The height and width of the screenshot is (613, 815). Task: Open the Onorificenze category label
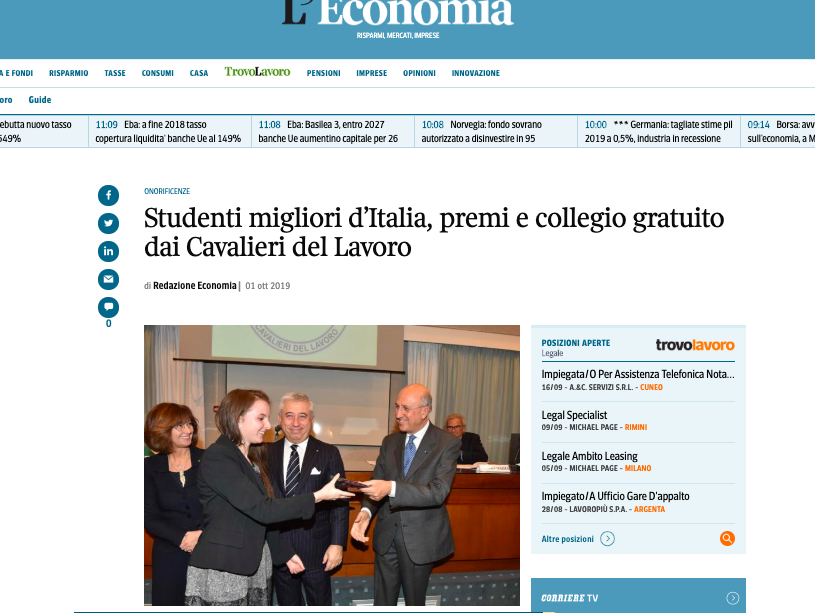coord(167,191)
